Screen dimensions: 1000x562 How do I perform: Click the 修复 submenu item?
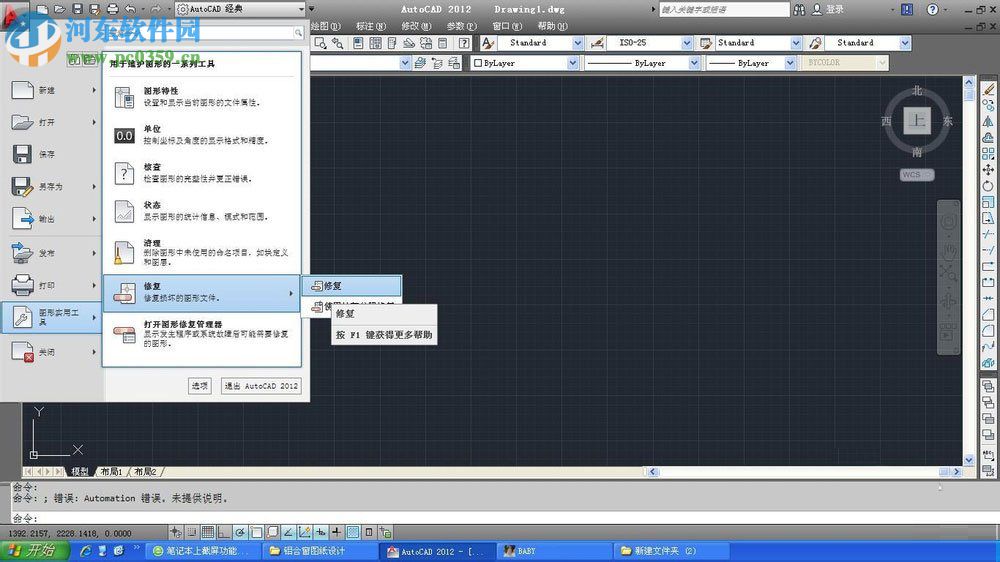coord(351,286)
